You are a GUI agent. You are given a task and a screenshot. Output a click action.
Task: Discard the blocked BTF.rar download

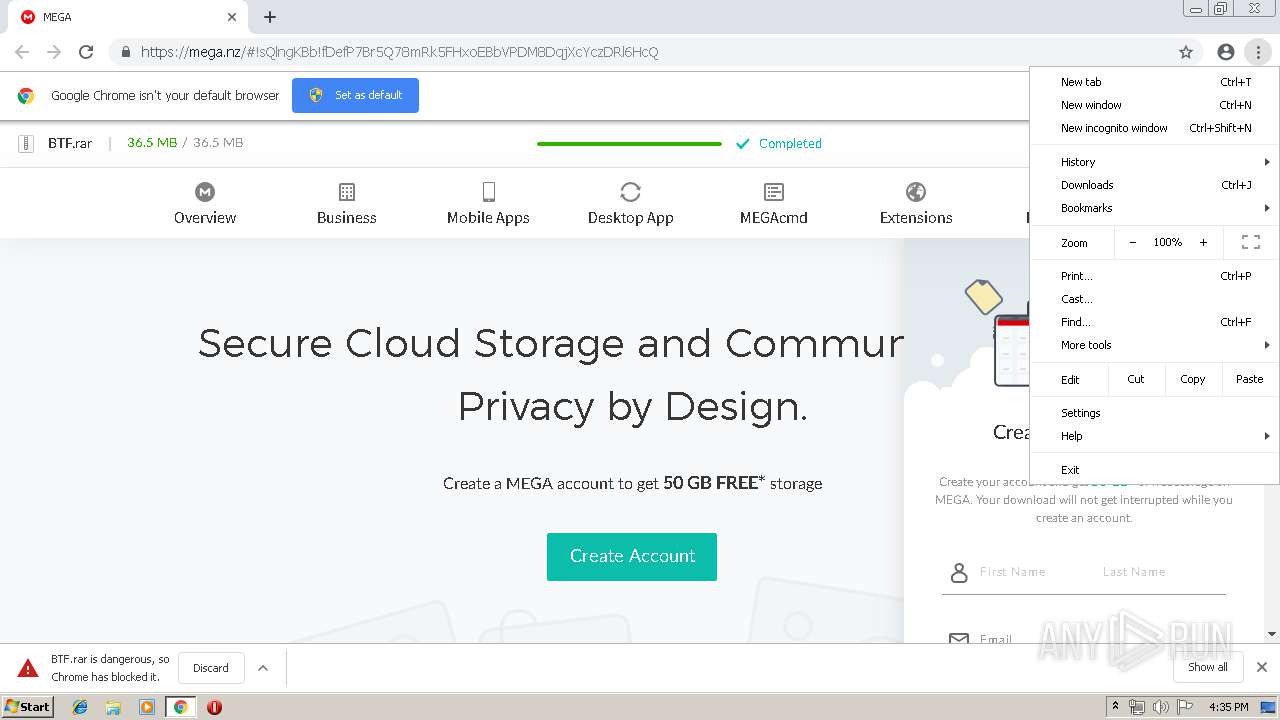point(211,668)
